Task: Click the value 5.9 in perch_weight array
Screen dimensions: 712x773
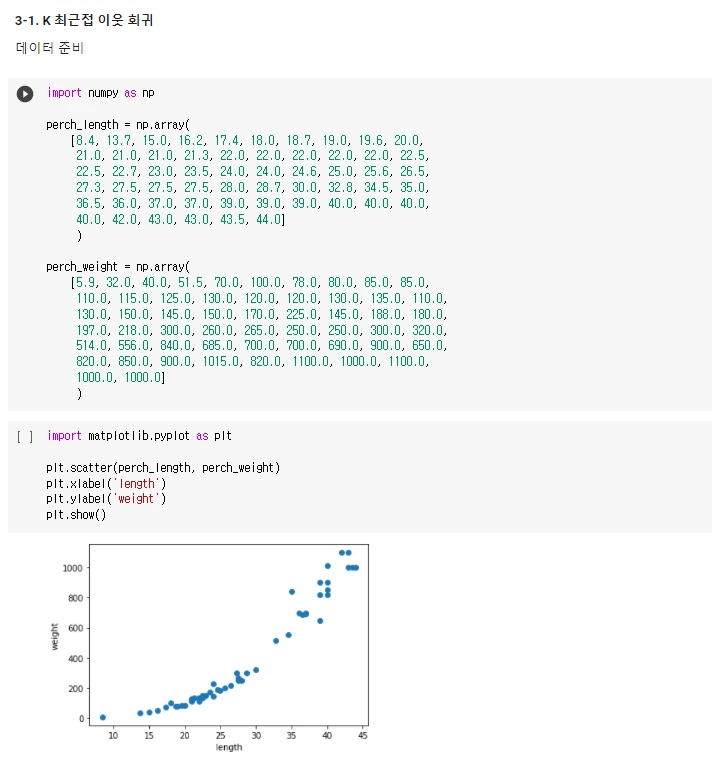Action: [87, 283]
